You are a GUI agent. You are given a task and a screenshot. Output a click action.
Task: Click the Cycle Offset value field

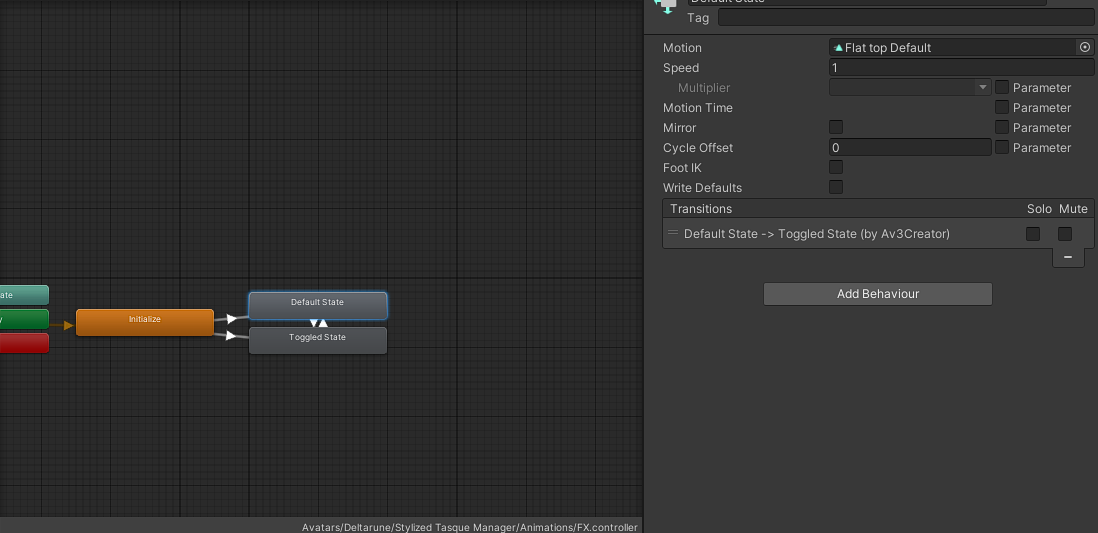(x=910, y=147)
